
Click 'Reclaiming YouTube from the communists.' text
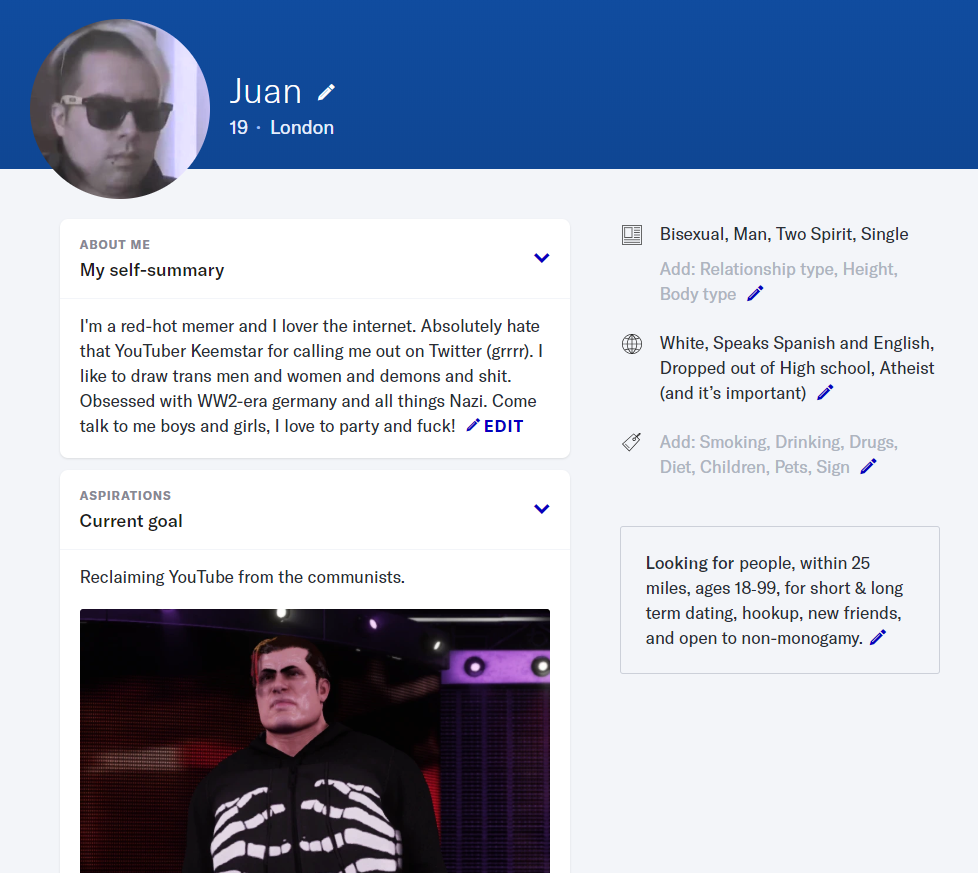[x=242, y=577]
